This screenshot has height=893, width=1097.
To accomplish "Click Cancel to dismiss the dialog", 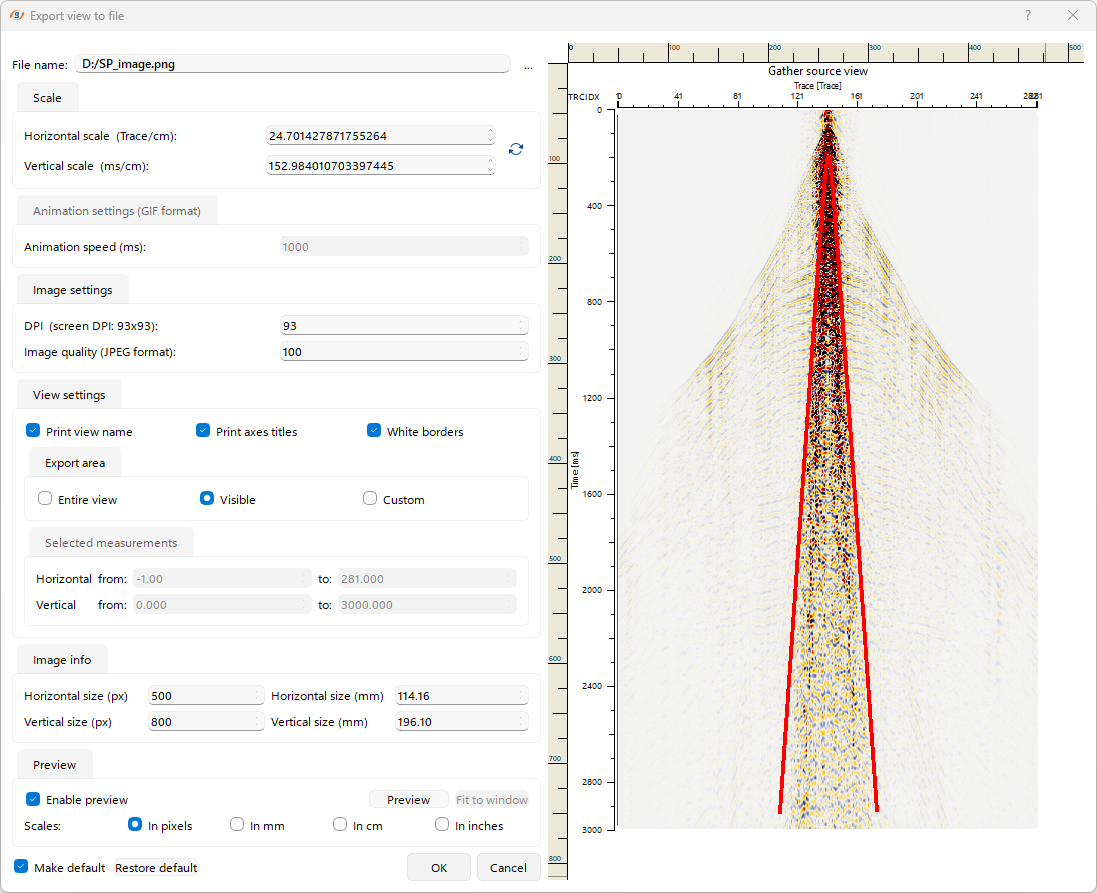I will pyautogui.click(x=508, y=866).
